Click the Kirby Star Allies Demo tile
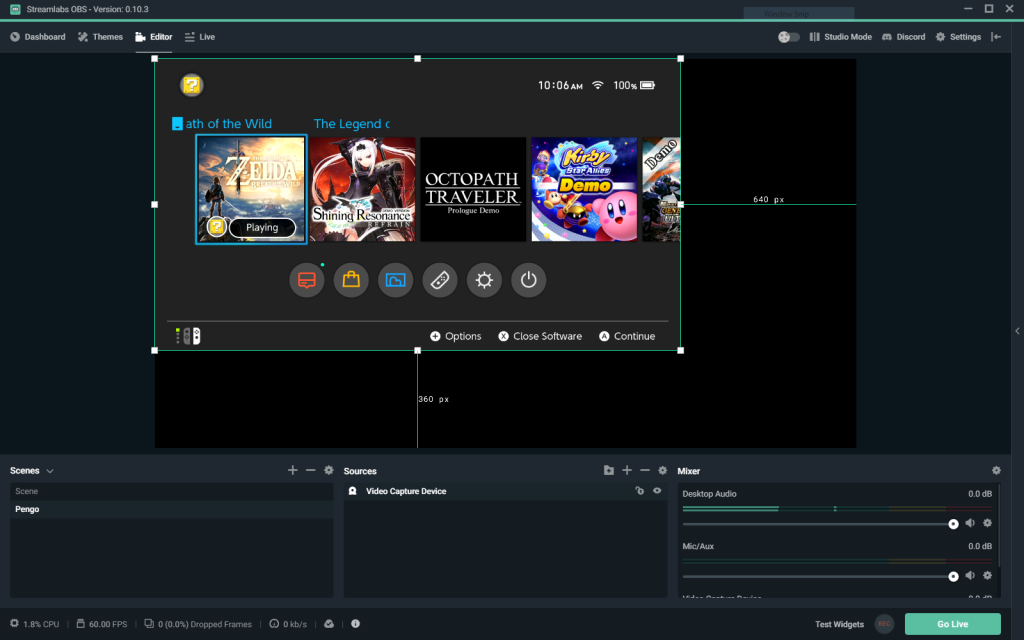The image size is (1024, 640). tap(584, 189)
